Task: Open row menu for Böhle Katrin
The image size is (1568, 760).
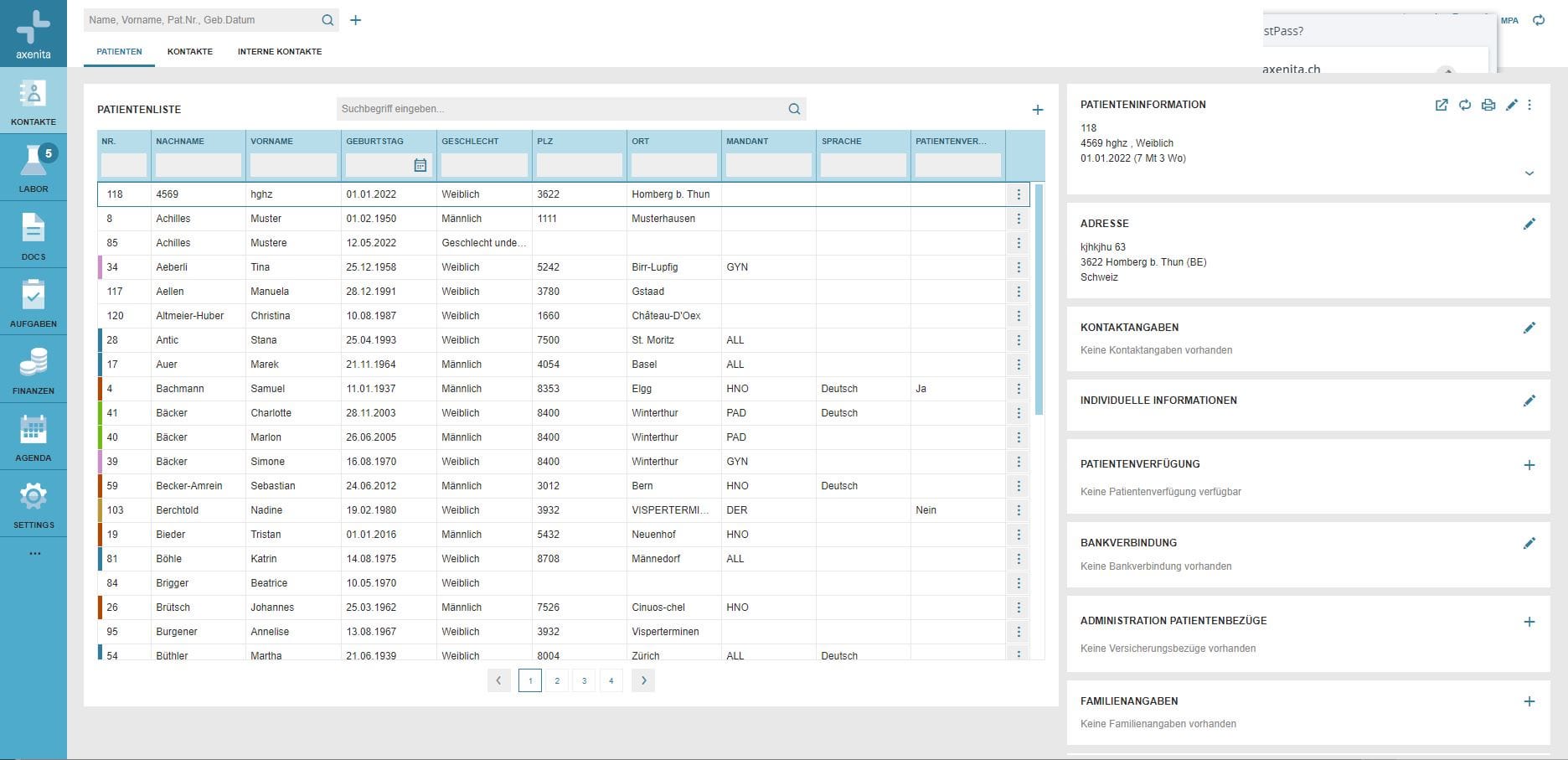Action: [1019, 559]
